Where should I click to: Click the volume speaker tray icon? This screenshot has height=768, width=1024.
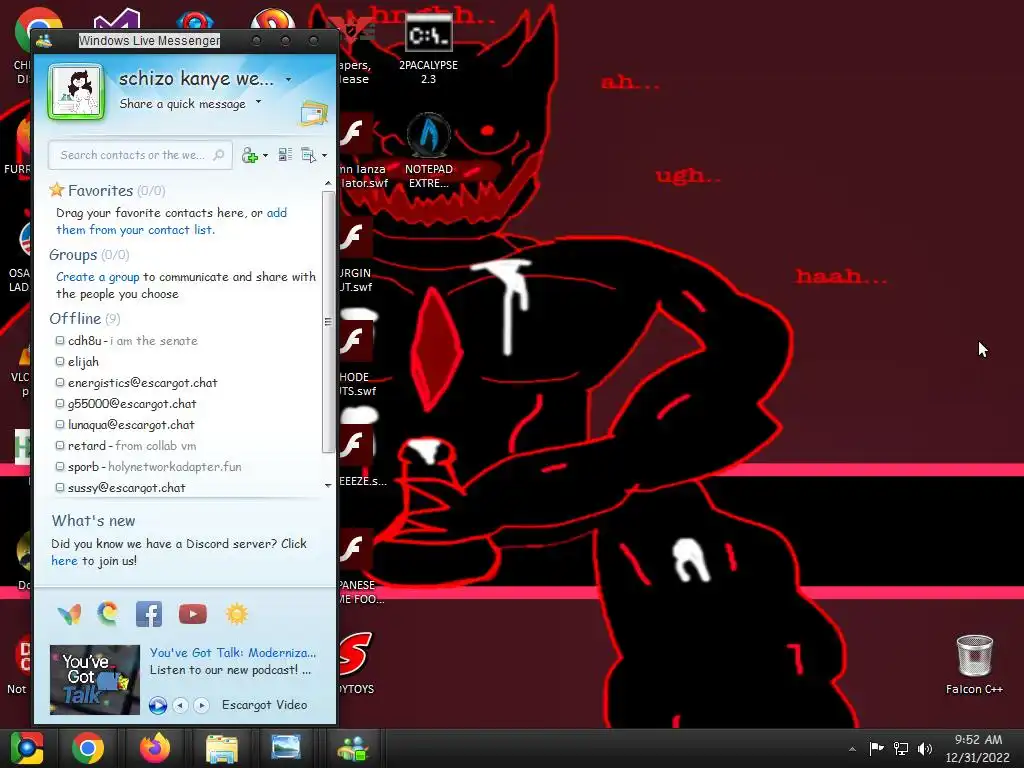(x=925, y=748)
